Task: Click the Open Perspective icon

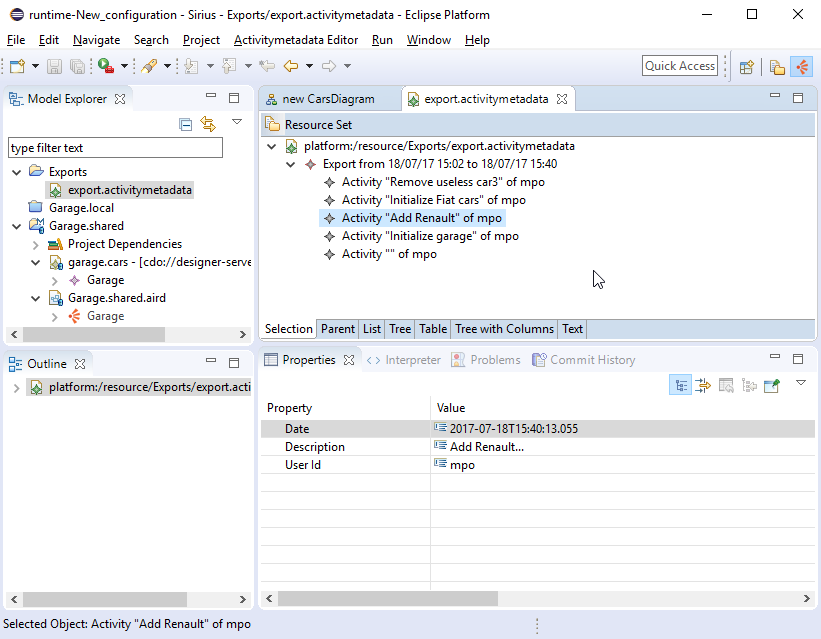Action: [746, 67]
